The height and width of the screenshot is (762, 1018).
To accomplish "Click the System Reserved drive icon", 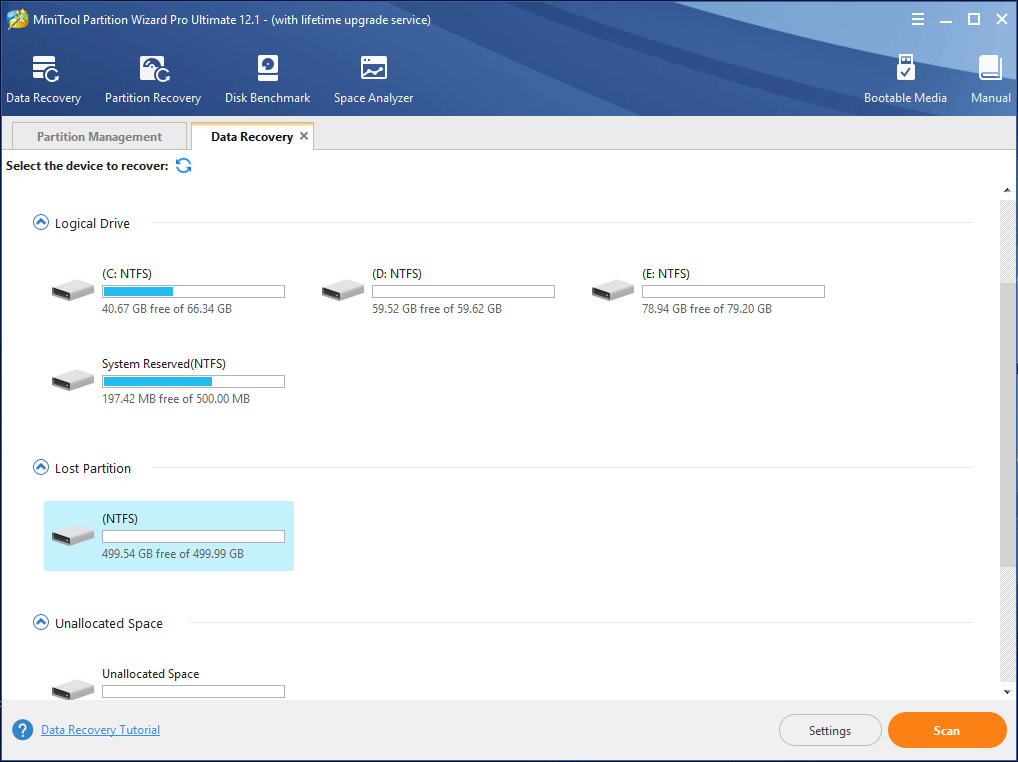I will (x=73, y=380).
